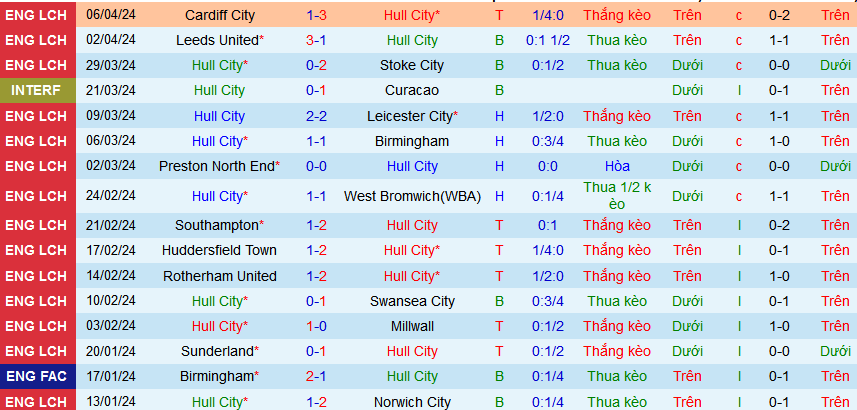Select Norwich City team name
Image resolution: width=857 pixels, height=410 pixels.
click(x=411, y=402)
